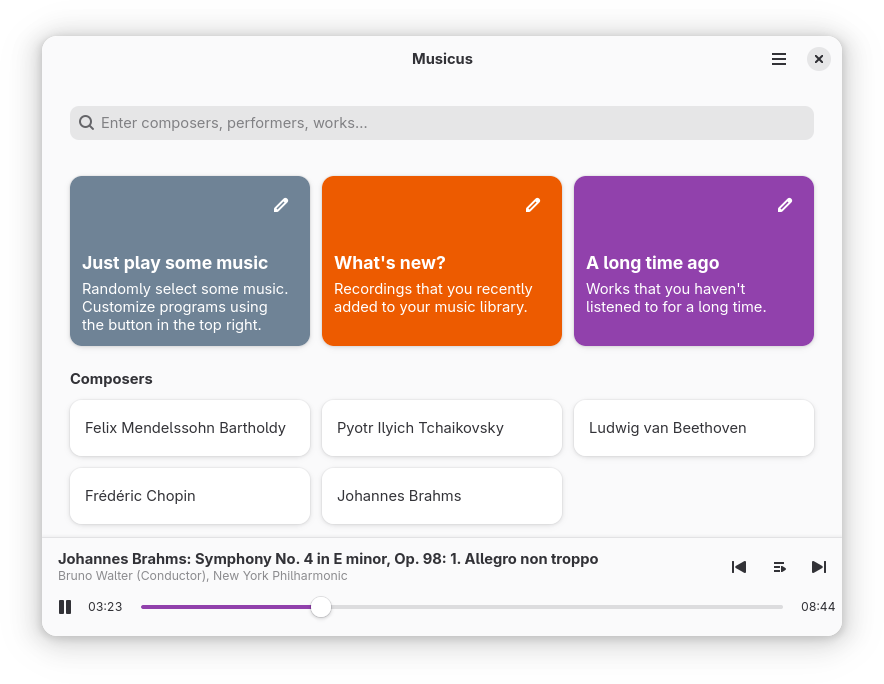This screenshot has height=684, width=884.
Task: Focus the composers, performers, works search field
Action: (450, 123)
